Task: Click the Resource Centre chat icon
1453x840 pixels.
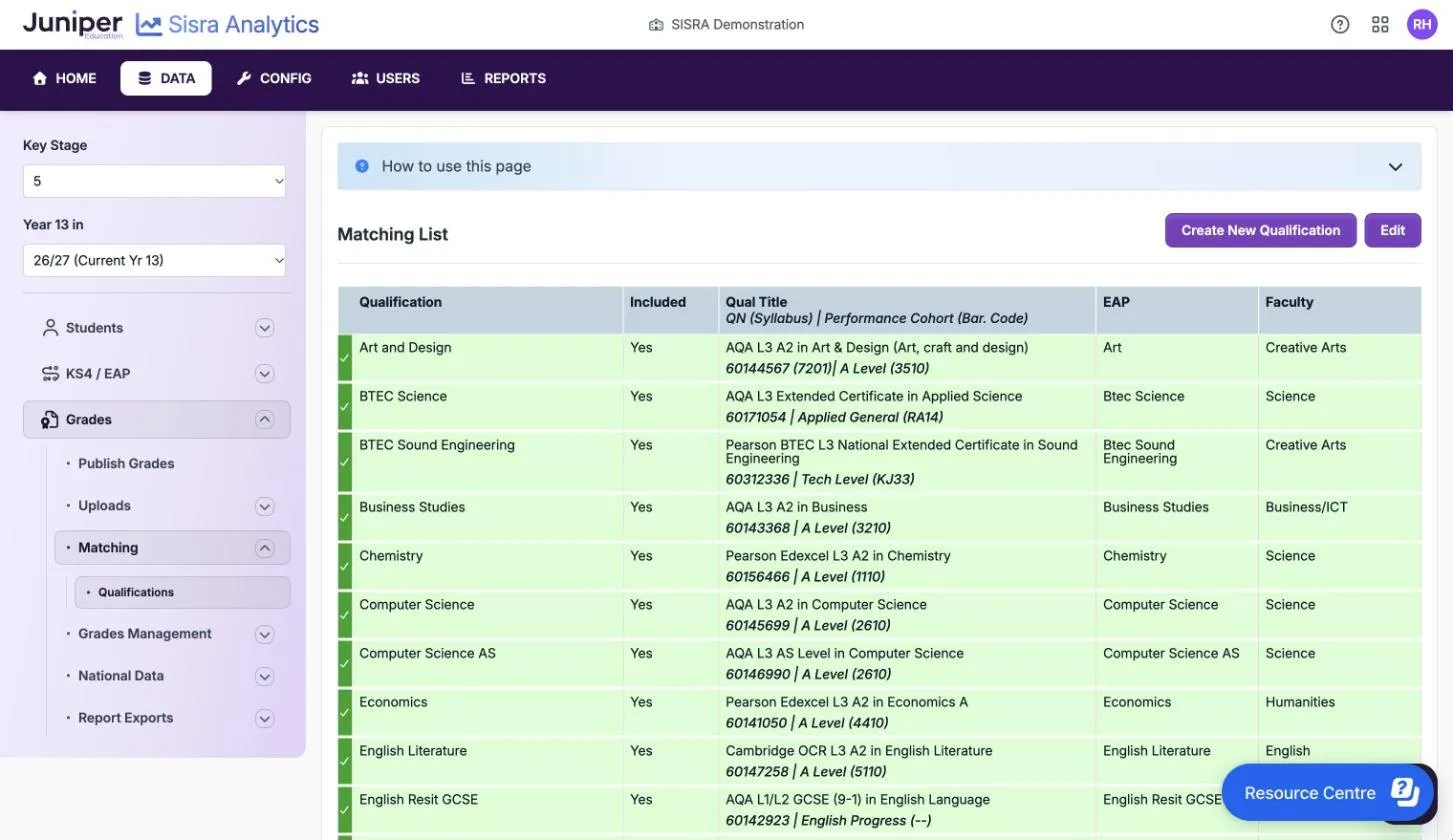Action: pos(1405,792)
